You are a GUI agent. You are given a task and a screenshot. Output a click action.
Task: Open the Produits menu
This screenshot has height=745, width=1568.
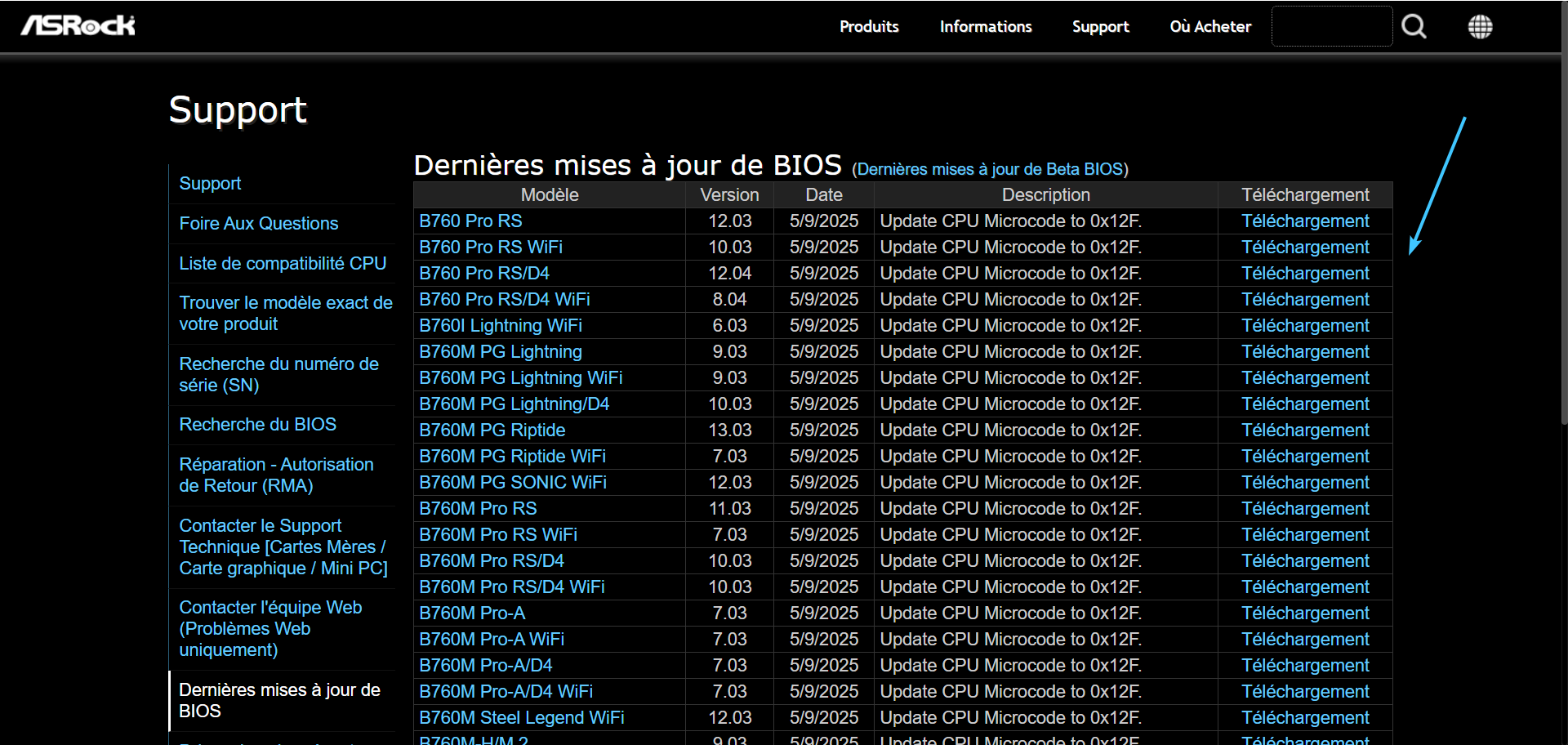click(x=869, y=27)
